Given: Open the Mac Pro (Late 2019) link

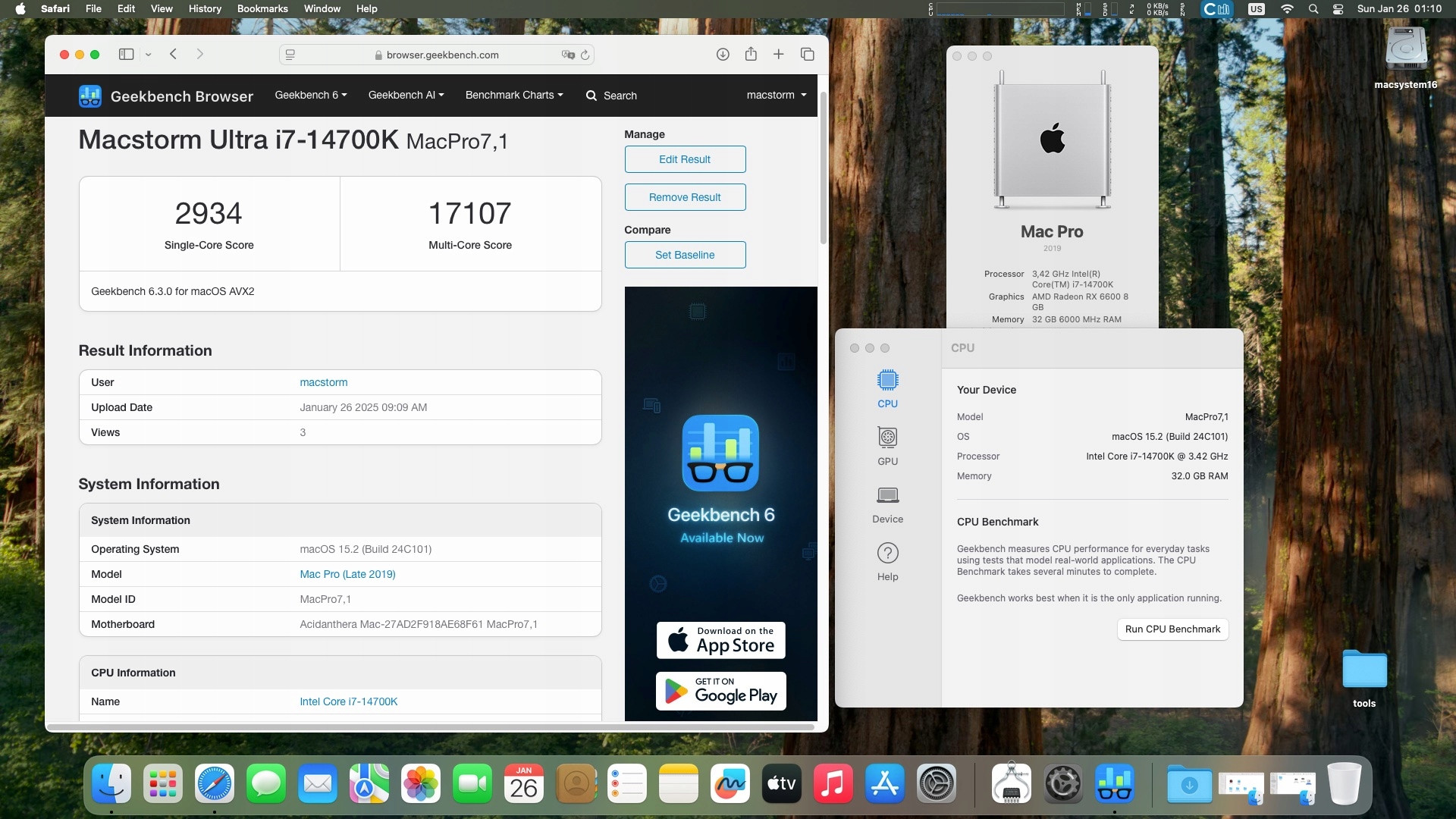Looking at the screenshot, I should click(347, 574).
